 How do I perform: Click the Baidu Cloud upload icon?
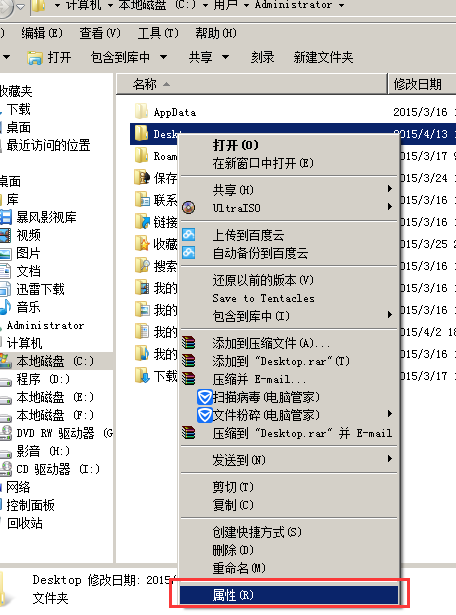coord(189,235)
